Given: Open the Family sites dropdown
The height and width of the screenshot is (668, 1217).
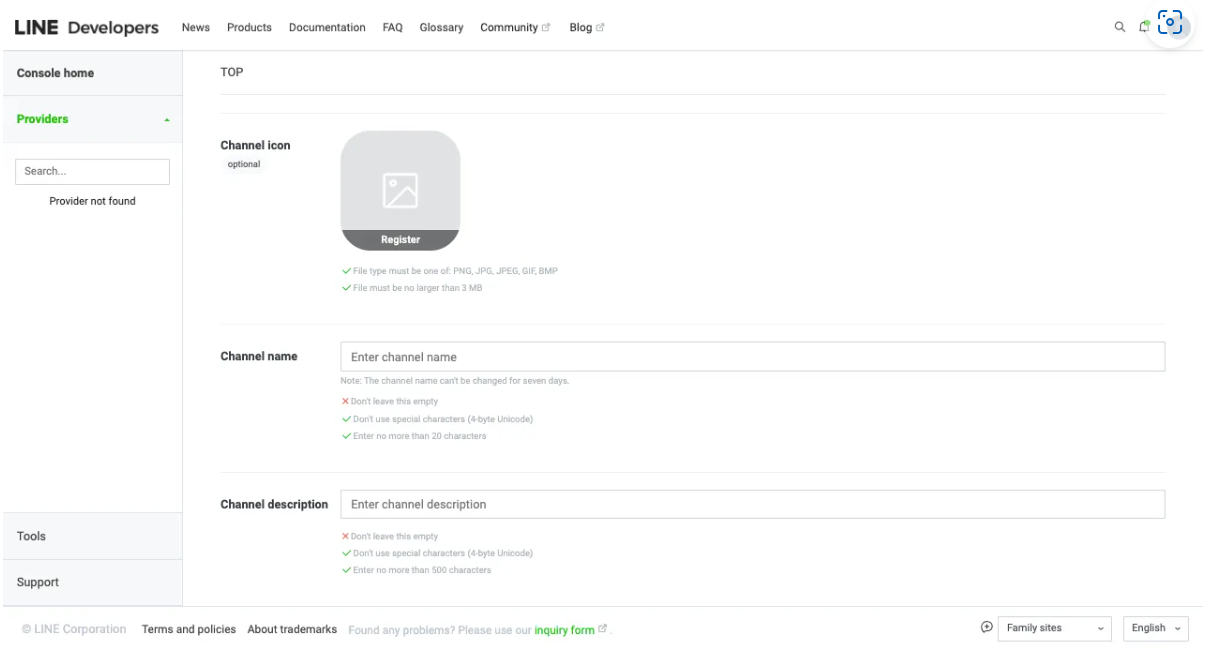Looking at the screenshot, I should [x=1056, y=628].
